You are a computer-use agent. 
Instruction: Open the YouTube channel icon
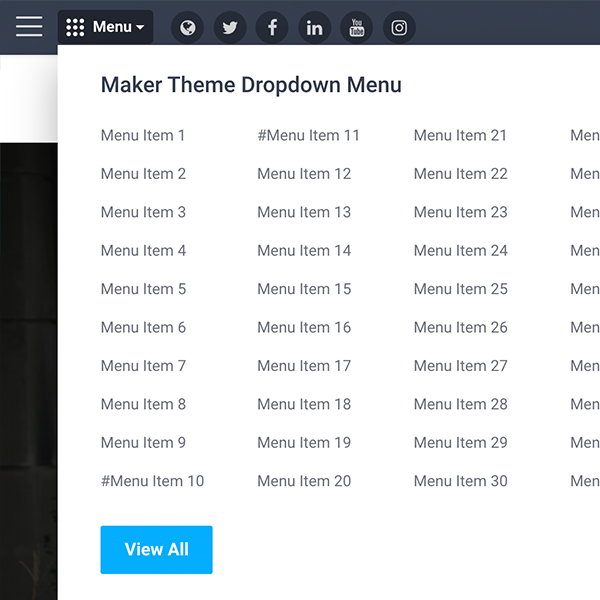coord(356,28)
